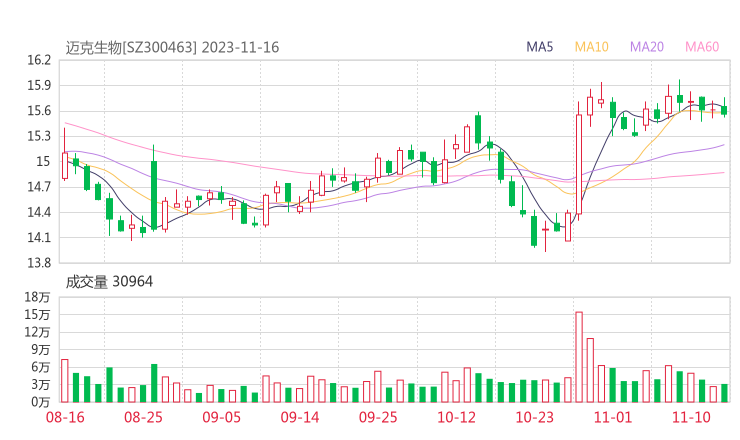Image resolution: width=740 pixels, height=440 pixels.
Task: Click the 15.6 price axis value
Action: coord(39,111)
